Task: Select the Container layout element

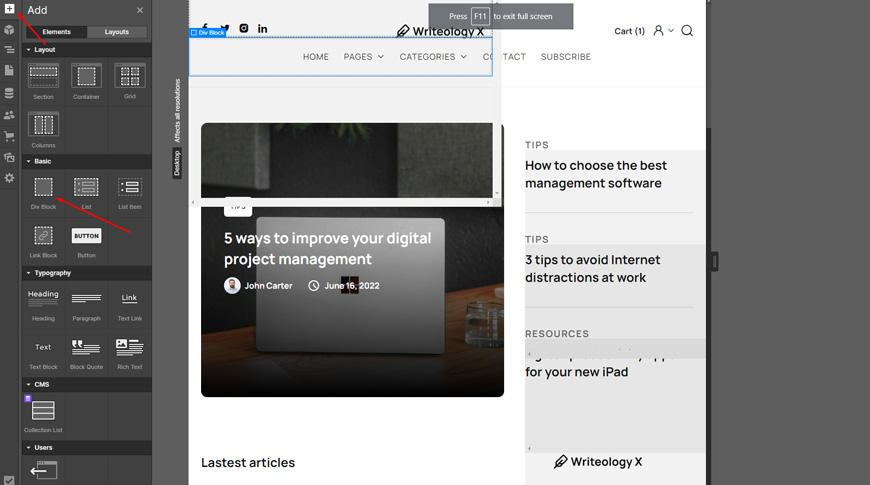Action: point(87,81)
